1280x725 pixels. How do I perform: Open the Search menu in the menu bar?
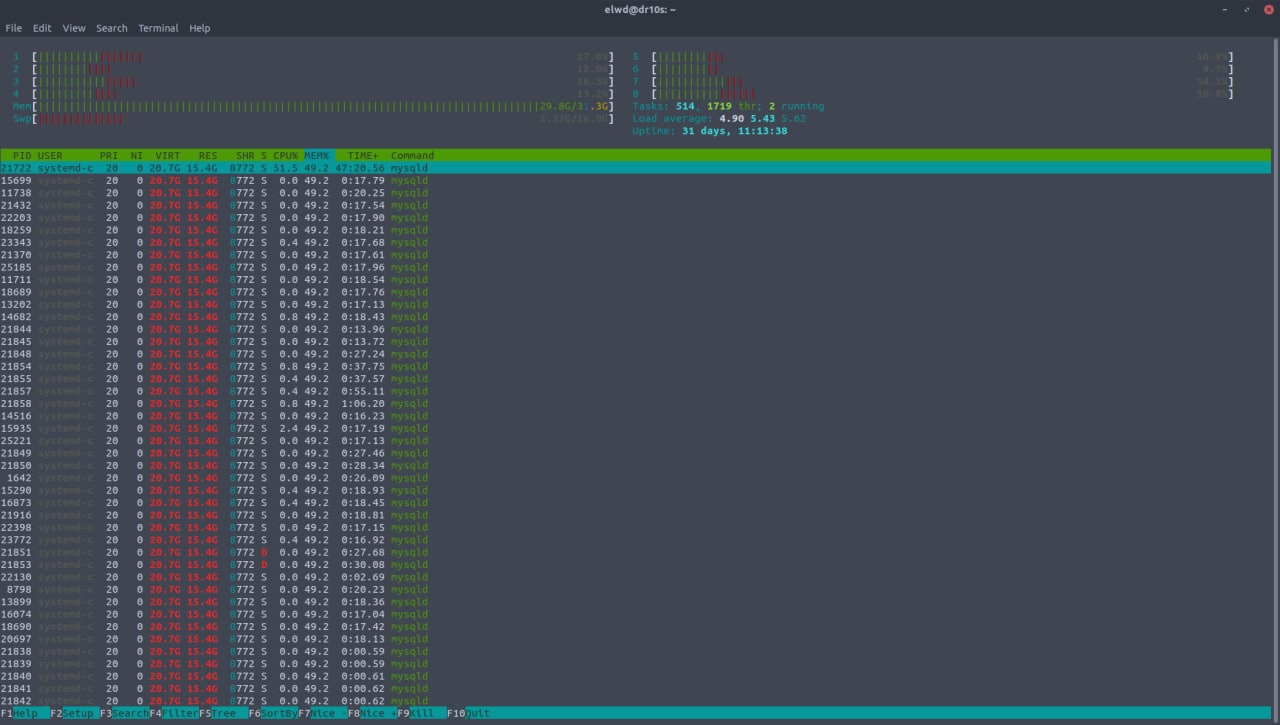(x=112, y=28)
